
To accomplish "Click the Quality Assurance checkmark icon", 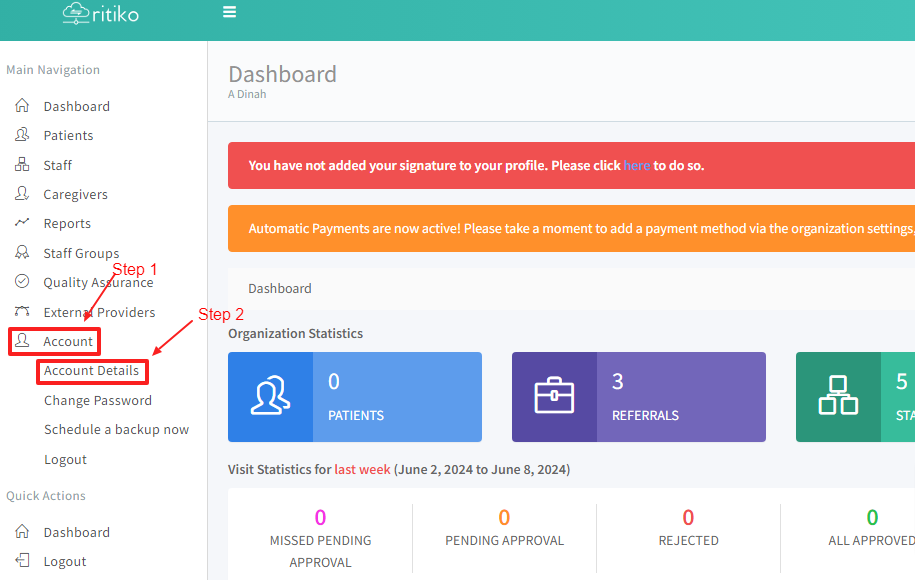I will coord(22,282).
